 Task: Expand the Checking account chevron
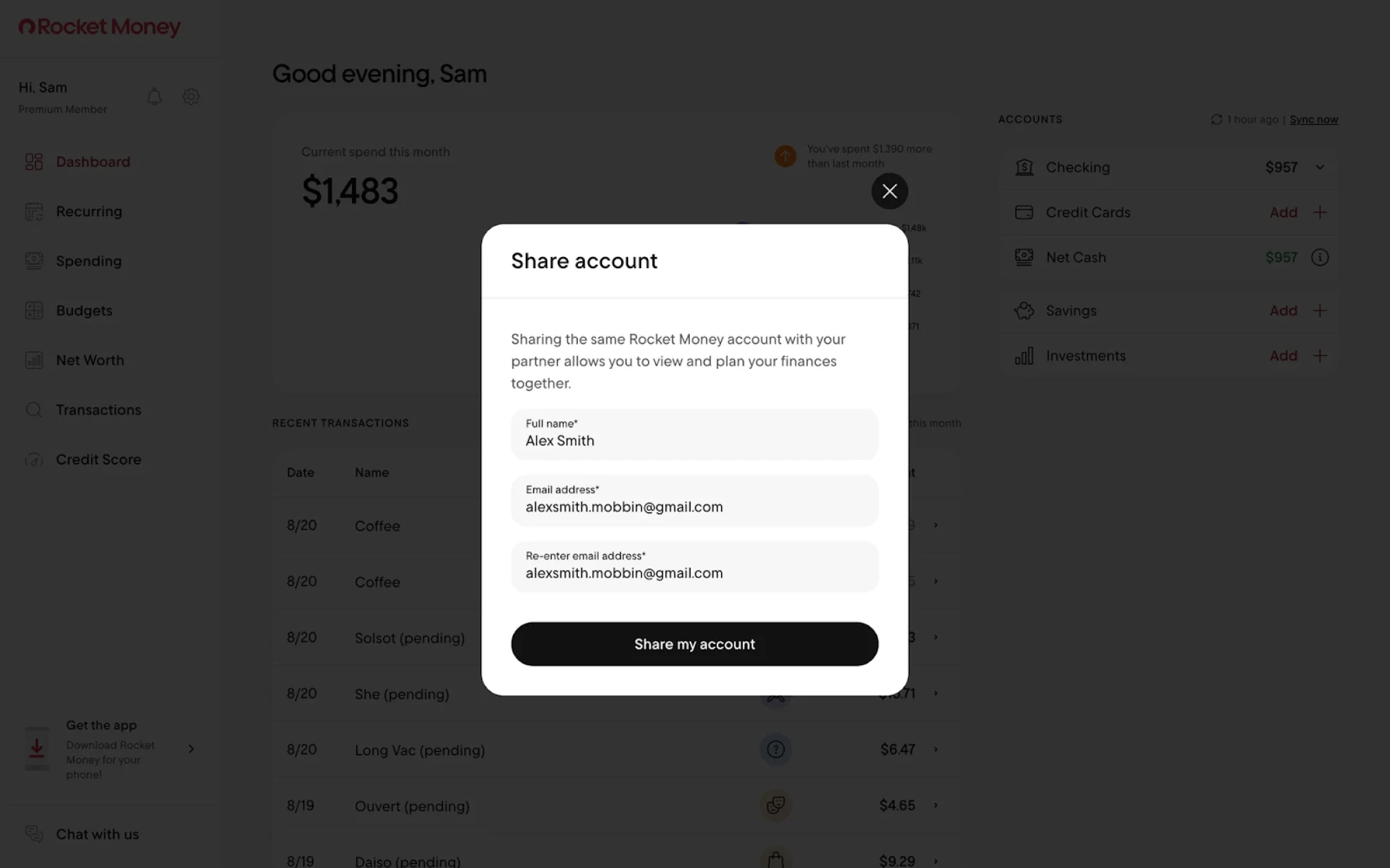tap(1319, 167)
